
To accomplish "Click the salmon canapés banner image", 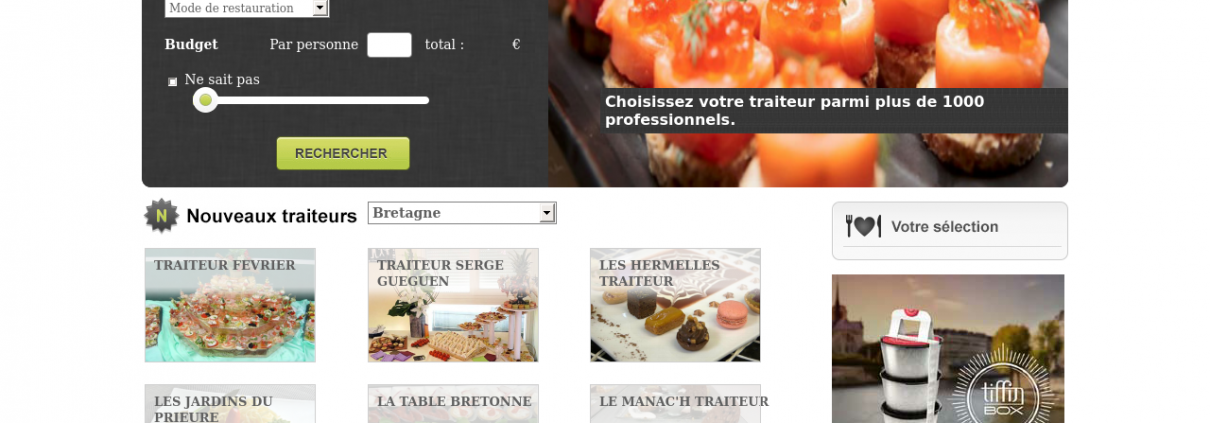I will coord(808,93).
